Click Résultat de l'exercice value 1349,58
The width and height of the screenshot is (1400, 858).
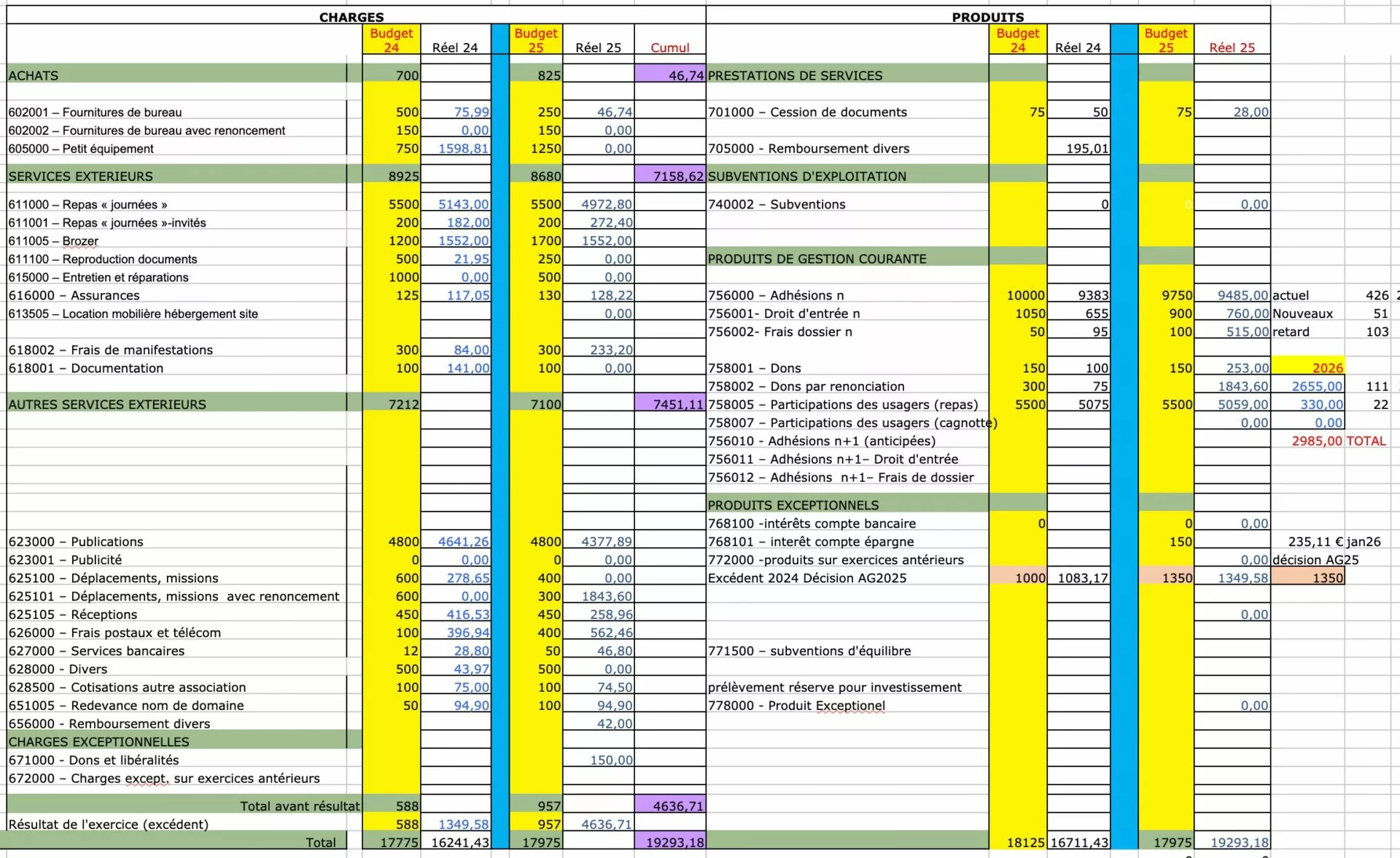click(463, 824)
